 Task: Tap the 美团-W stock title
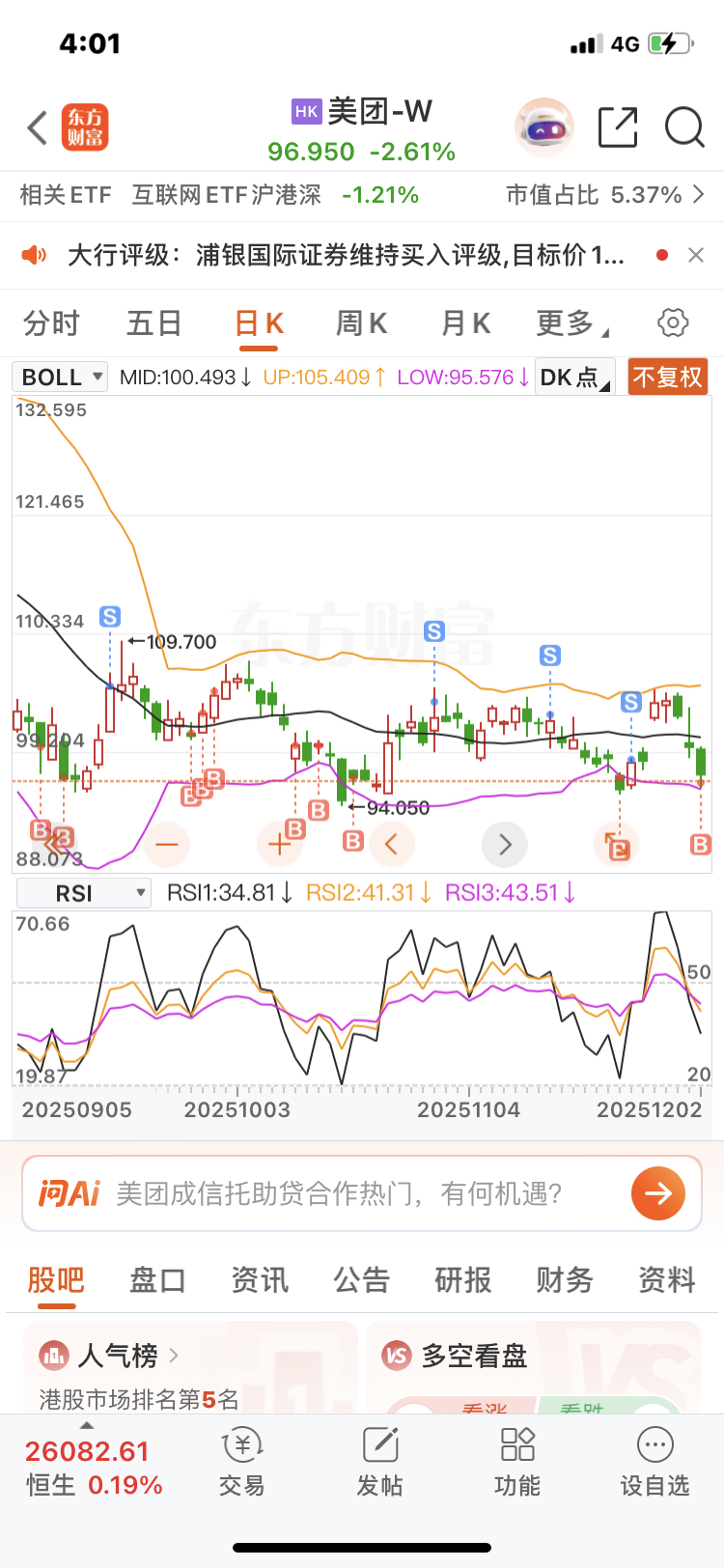(x=380, y=111)
